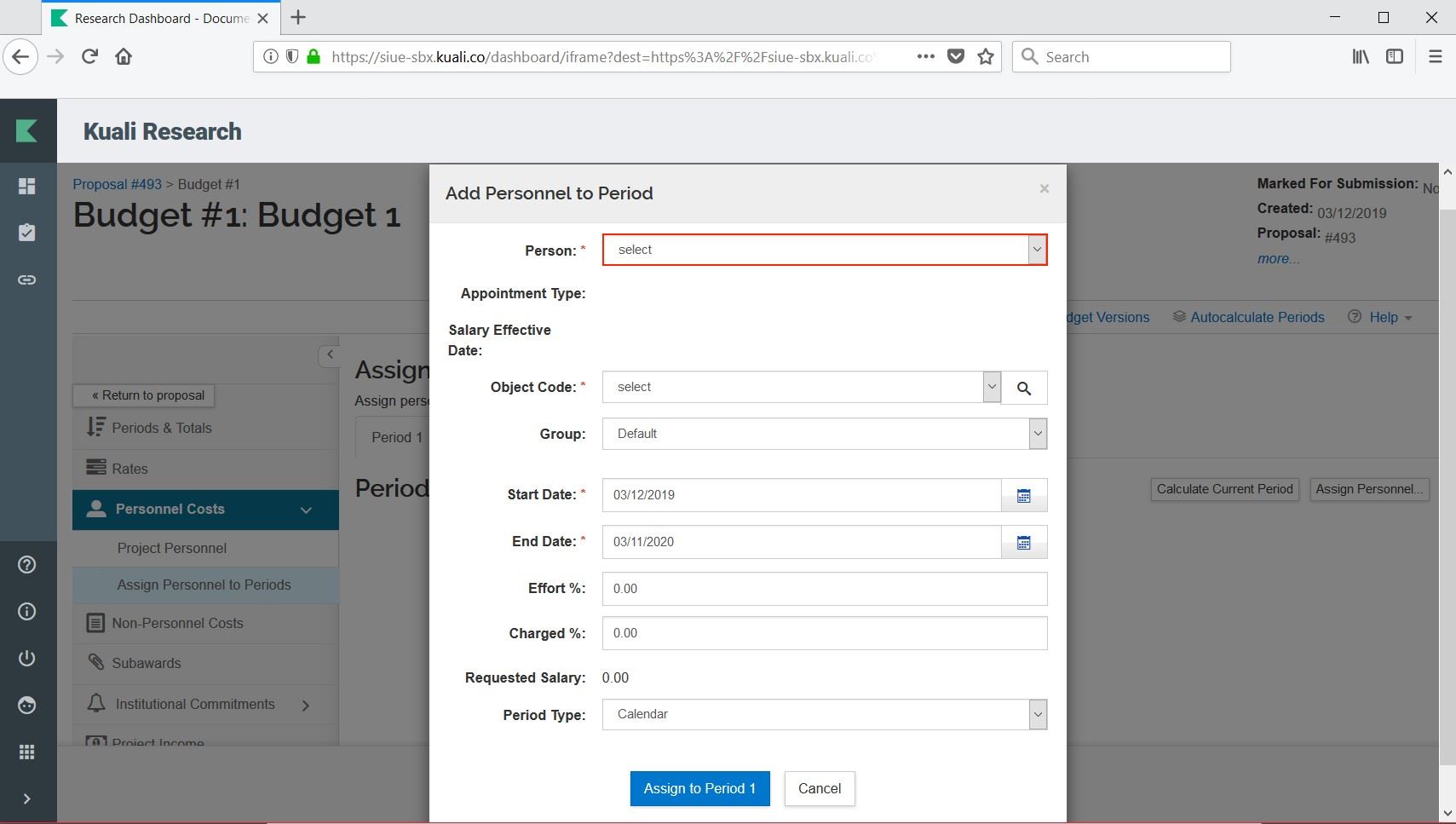Click the link chain icon in sidebar
The height and width of the screenshot is (824, 1456).
click(27, 279)
